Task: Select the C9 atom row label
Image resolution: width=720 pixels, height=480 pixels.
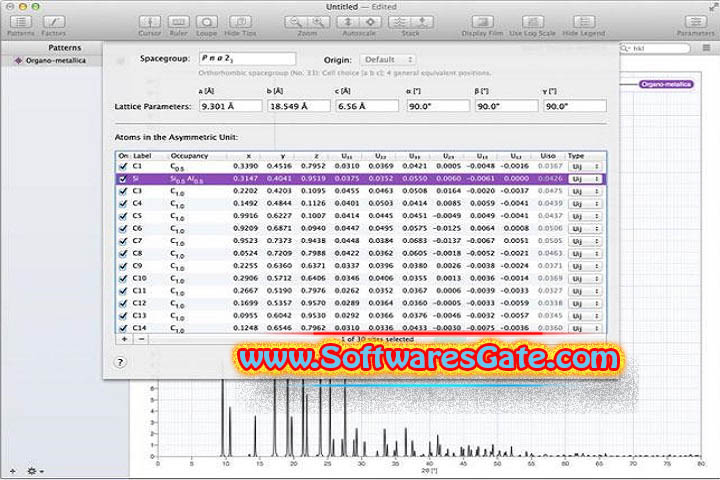Action: [137, 265]
